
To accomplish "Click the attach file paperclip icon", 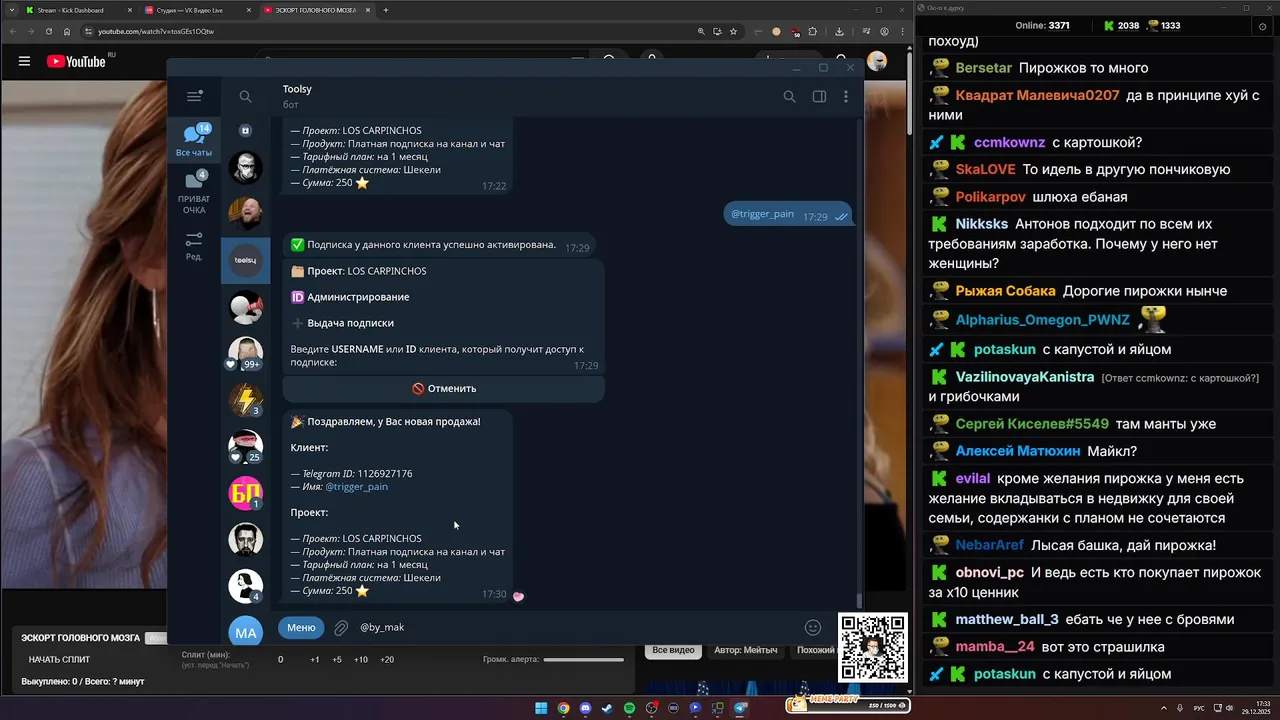I will pyautogui.click(x=341, y=628).
